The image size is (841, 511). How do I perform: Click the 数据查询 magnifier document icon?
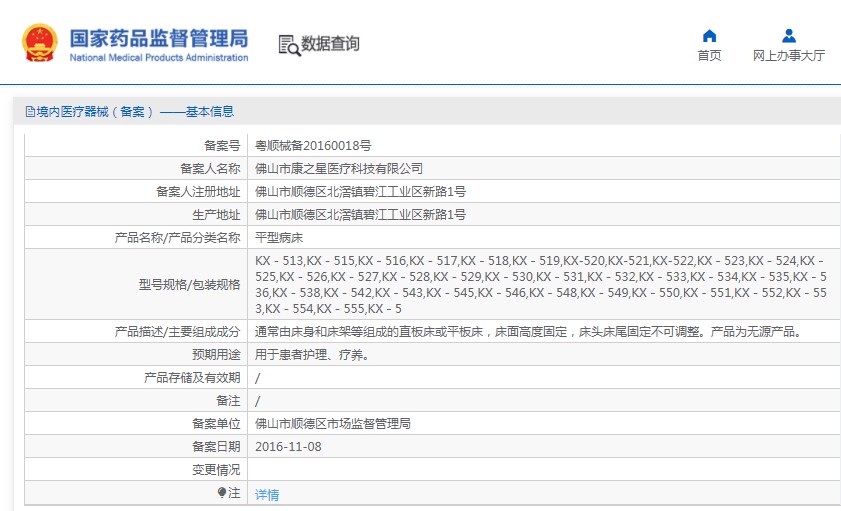(x=289, y=45)
